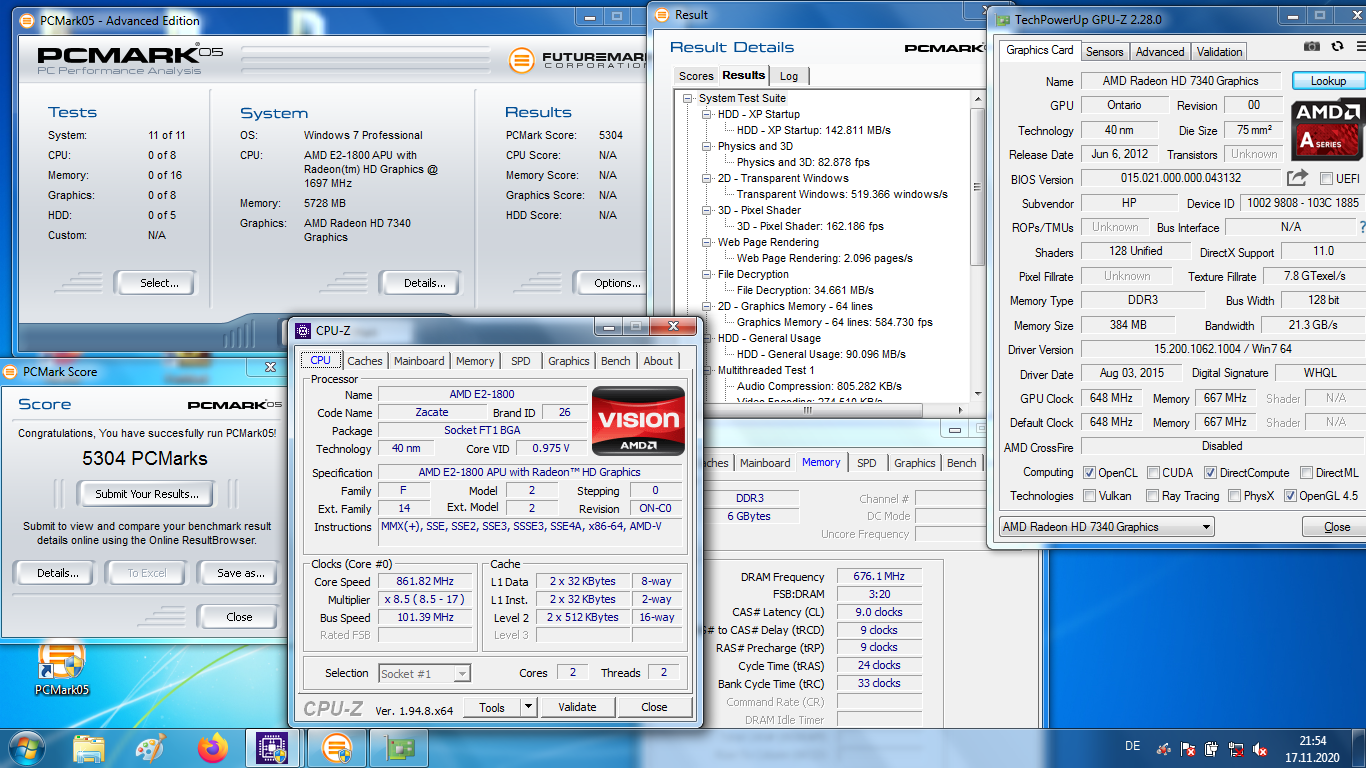Viewport: 1366px width, 768px height.
Task: Toggle the CUDA checkbox
Action: click(x=1153, y=472)
